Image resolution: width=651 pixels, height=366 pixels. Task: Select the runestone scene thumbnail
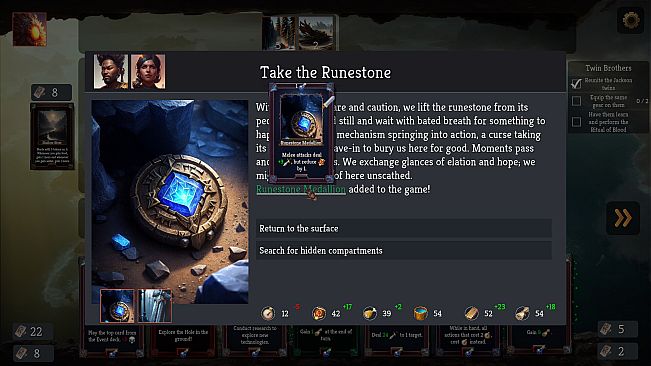tap(117, 306)
